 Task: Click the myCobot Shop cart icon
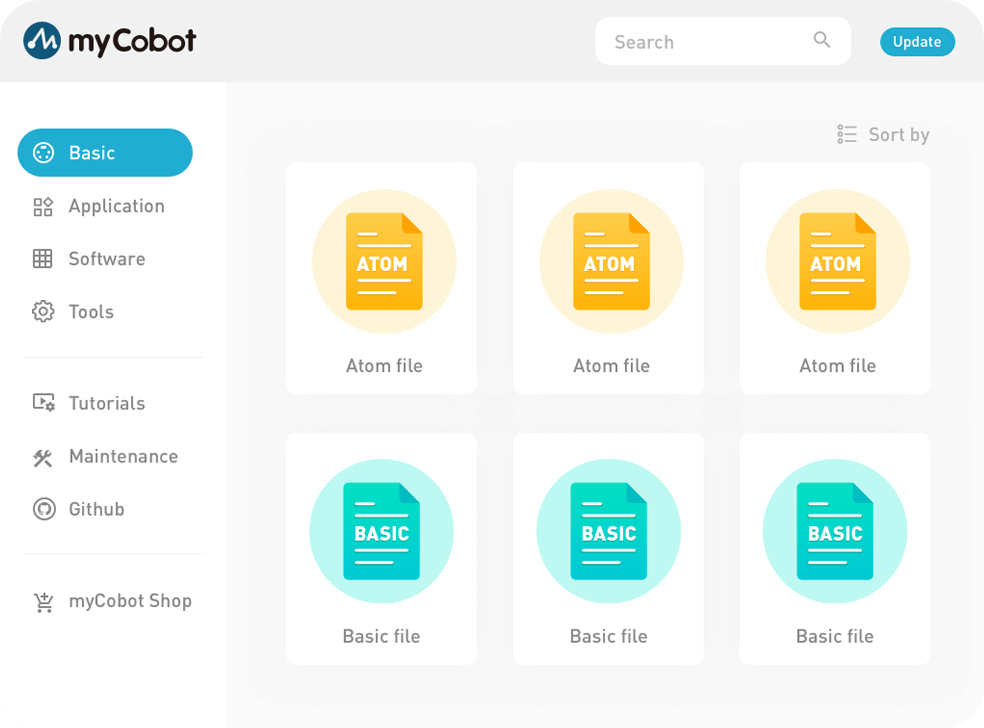click(43, 602)
